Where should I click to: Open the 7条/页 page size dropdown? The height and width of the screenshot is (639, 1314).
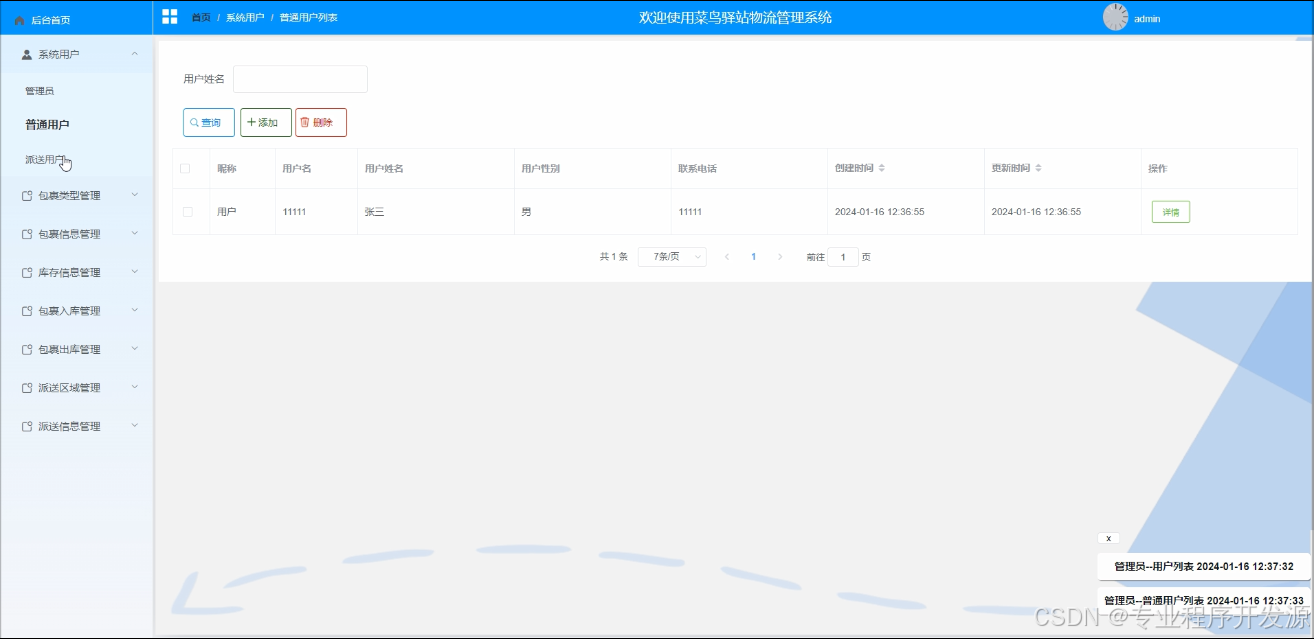(x=672, y=257)
